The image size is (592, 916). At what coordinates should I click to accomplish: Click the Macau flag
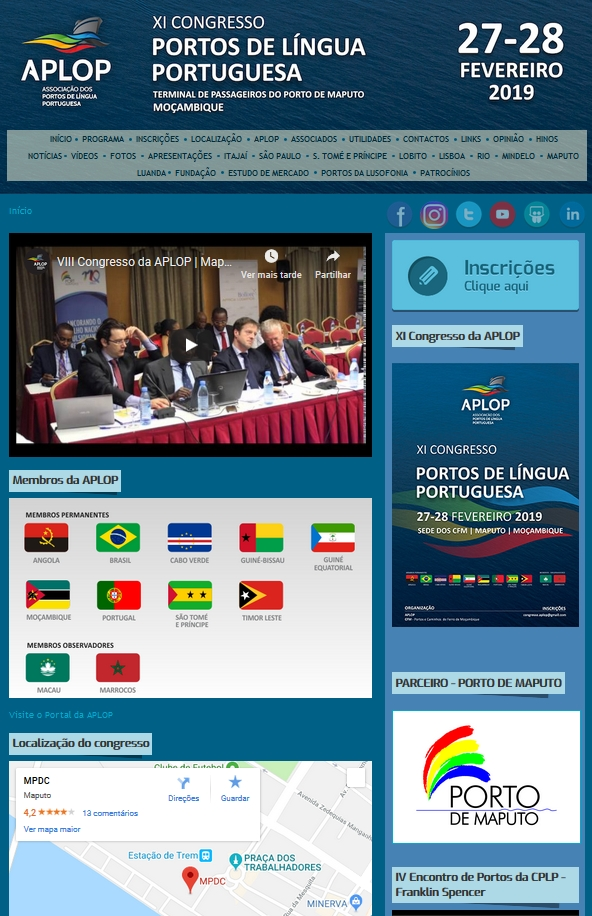(x=48, y=667)
